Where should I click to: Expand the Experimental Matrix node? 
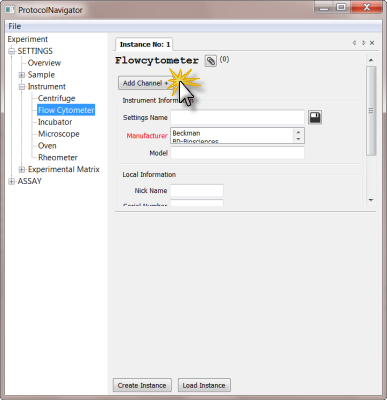point(22,169)
